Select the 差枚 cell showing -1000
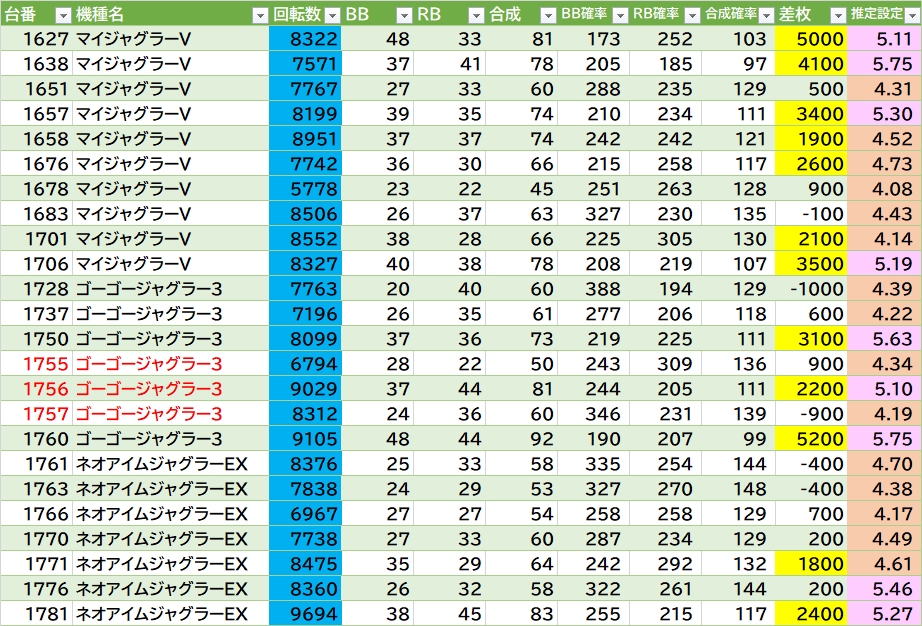Image resolution: width=922 pixels, height=626 pixels. coord(811,289)
